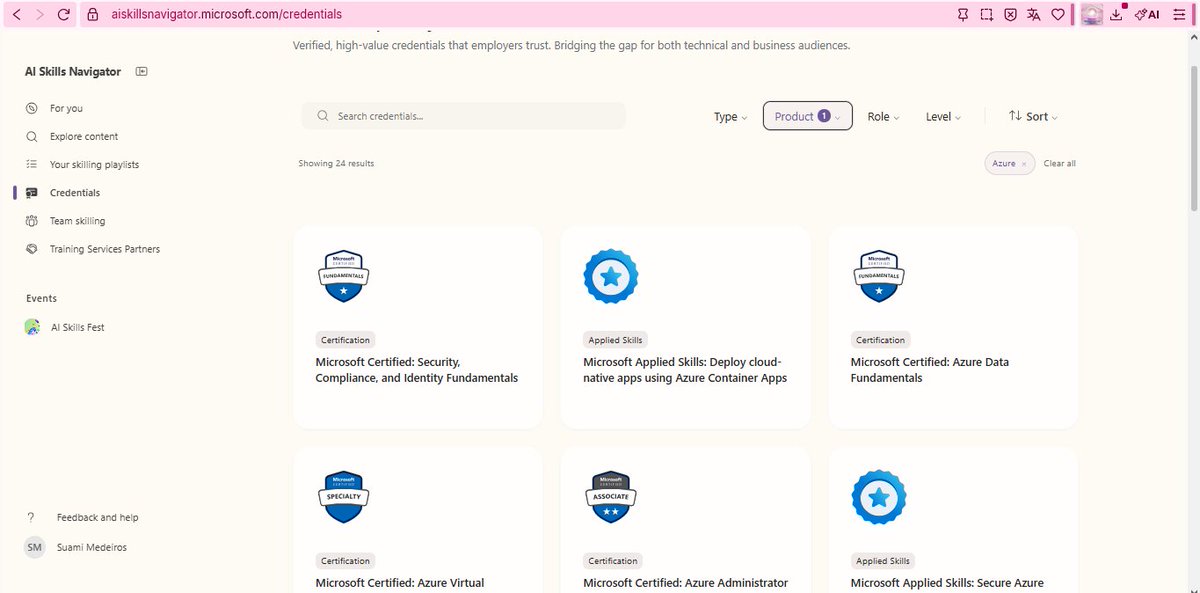Open the Sort dropdown
The width and height of the screenshot is (1200, 593).
(x=1033, y=117)
